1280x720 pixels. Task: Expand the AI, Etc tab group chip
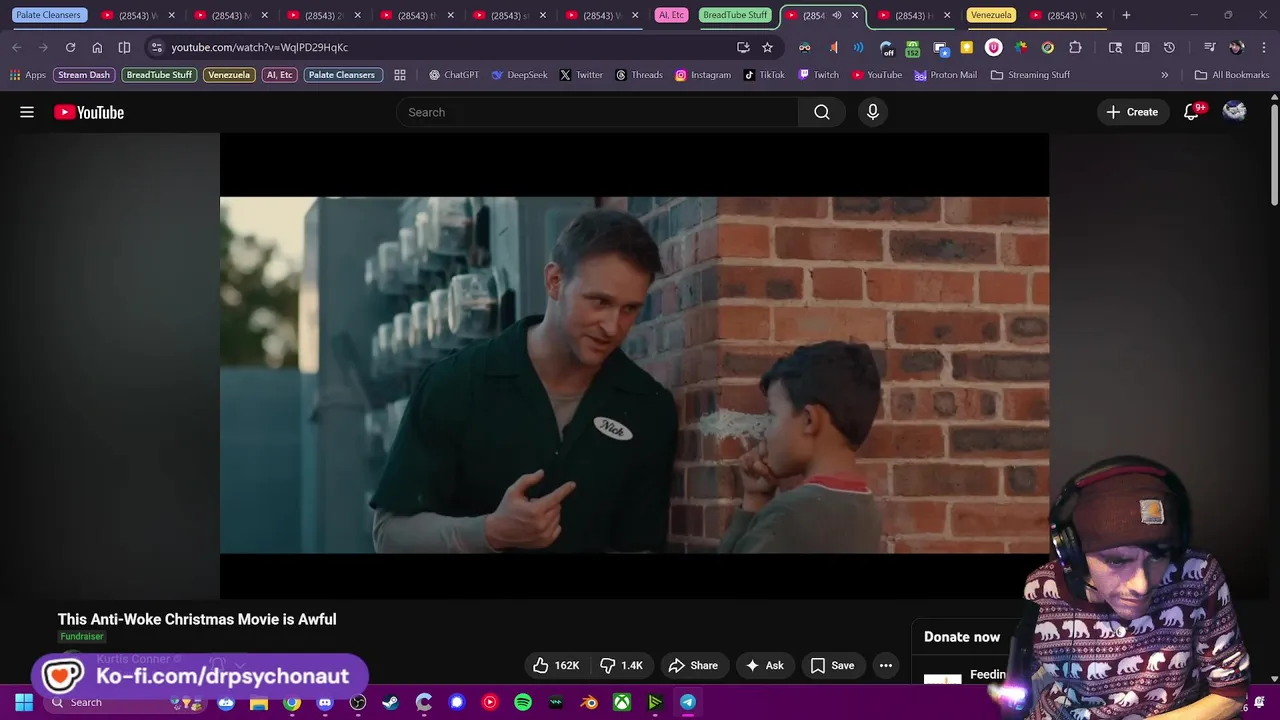[x=671, y=15]
